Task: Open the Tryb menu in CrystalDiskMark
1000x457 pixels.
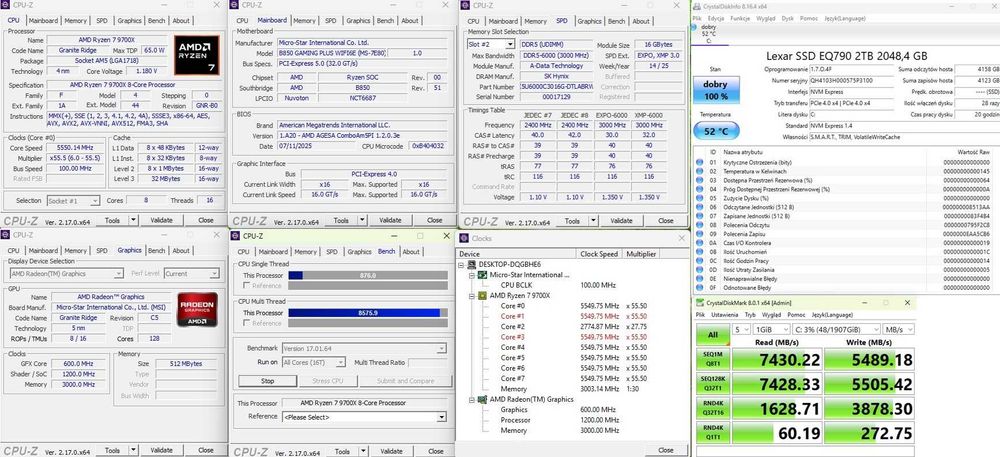Action: pos(750,315)
